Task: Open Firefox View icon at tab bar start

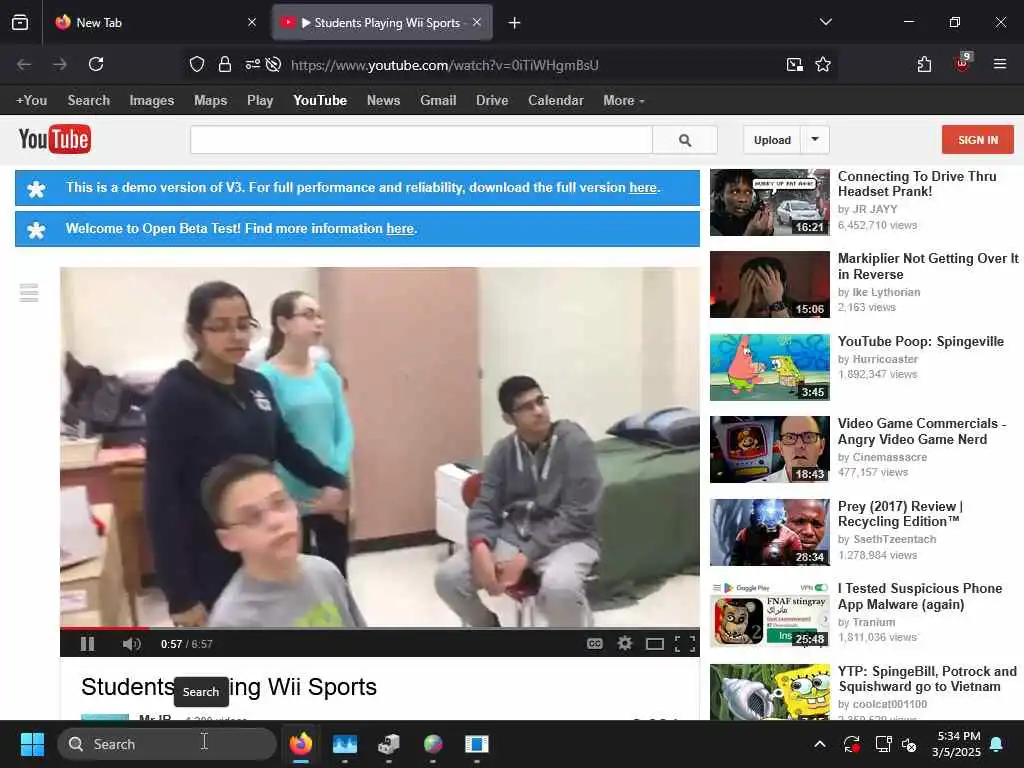Action: point(20,22)
